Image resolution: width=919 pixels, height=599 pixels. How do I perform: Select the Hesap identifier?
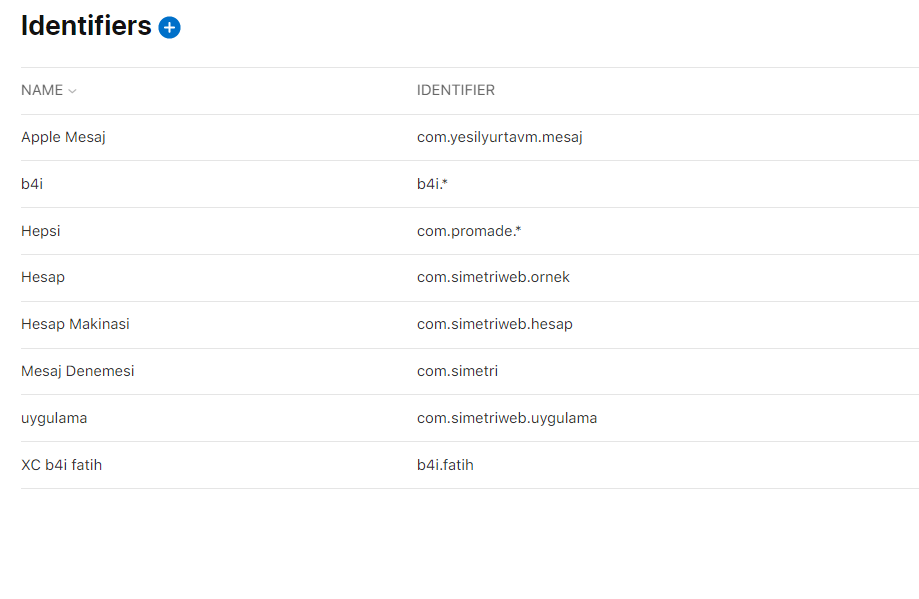42,277
